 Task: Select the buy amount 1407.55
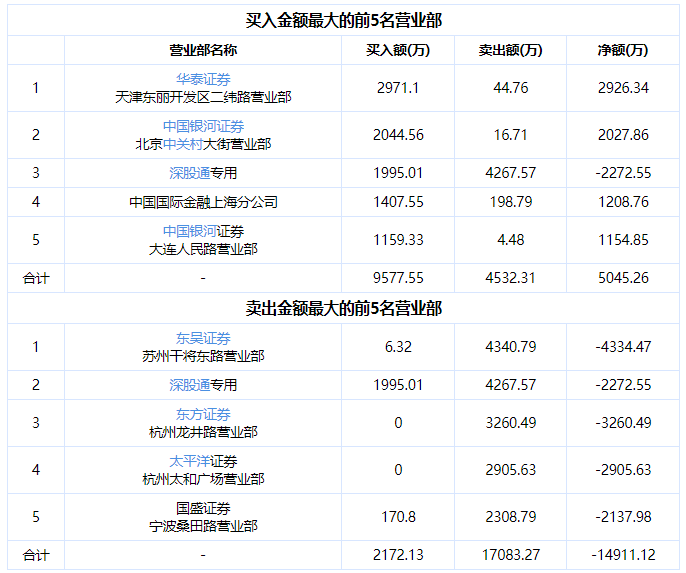coord(398,202)
